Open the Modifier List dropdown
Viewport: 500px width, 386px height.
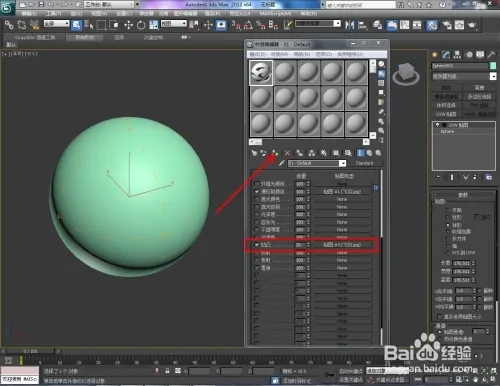(464, 77)
